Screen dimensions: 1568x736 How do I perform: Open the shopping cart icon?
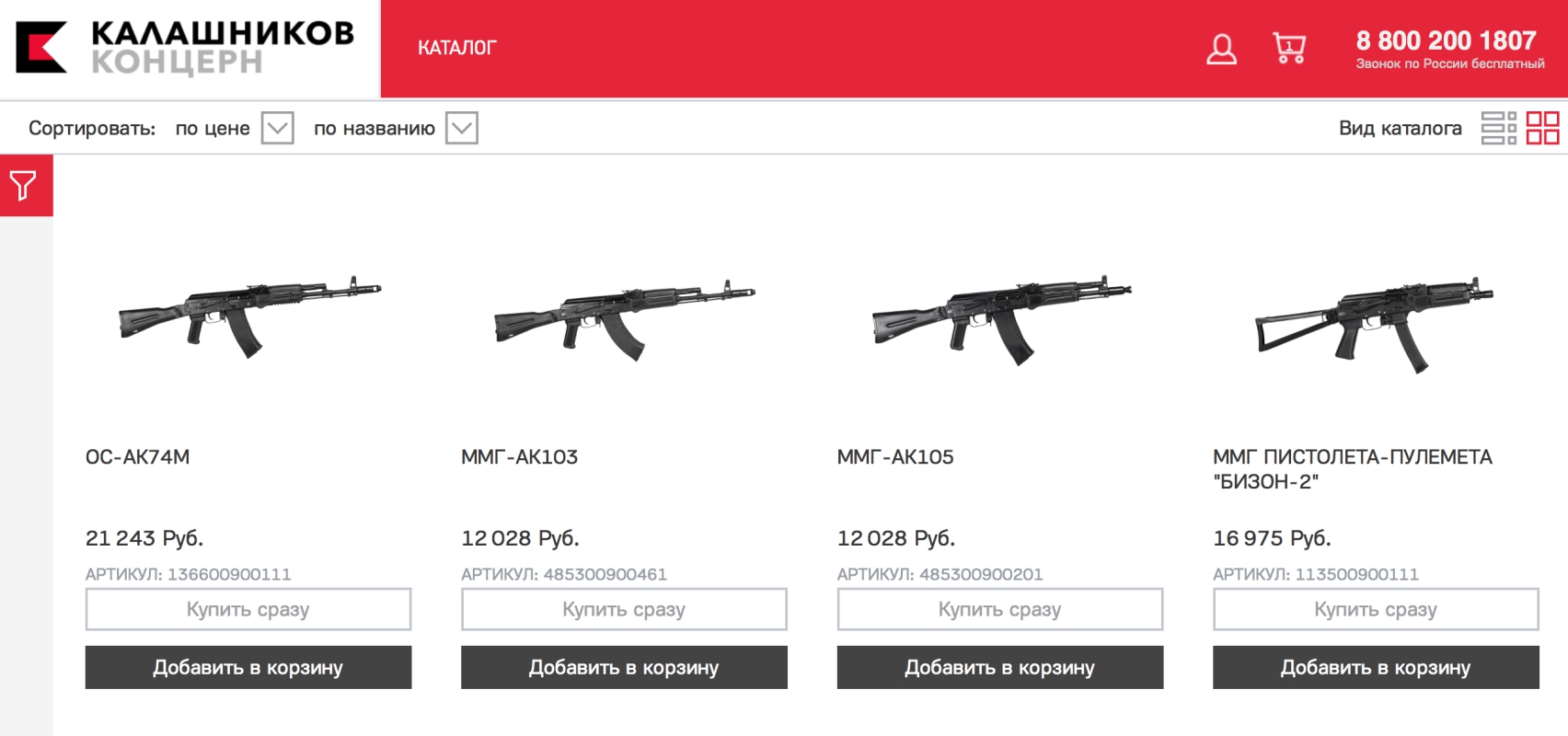tap(1289, 48)
